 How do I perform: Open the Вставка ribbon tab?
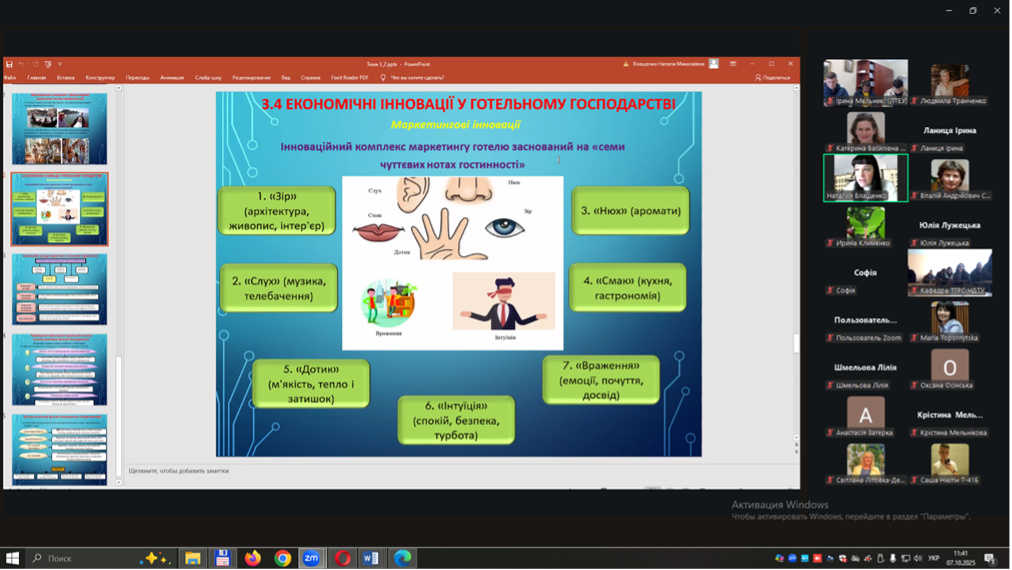(x=66, y=77)
